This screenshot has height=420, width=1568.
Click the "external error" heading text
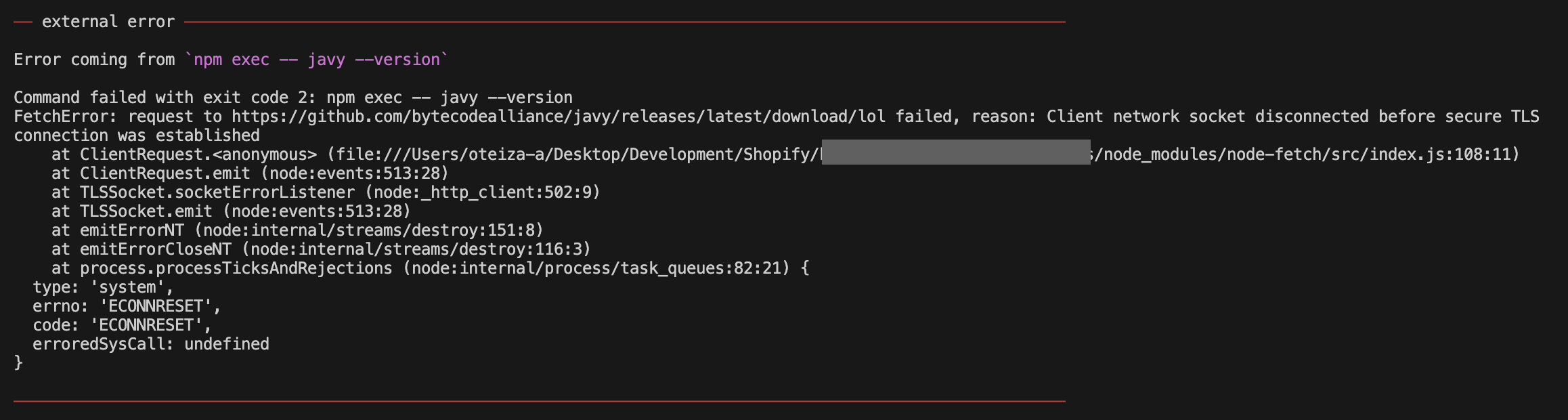(x=108, y=22)
